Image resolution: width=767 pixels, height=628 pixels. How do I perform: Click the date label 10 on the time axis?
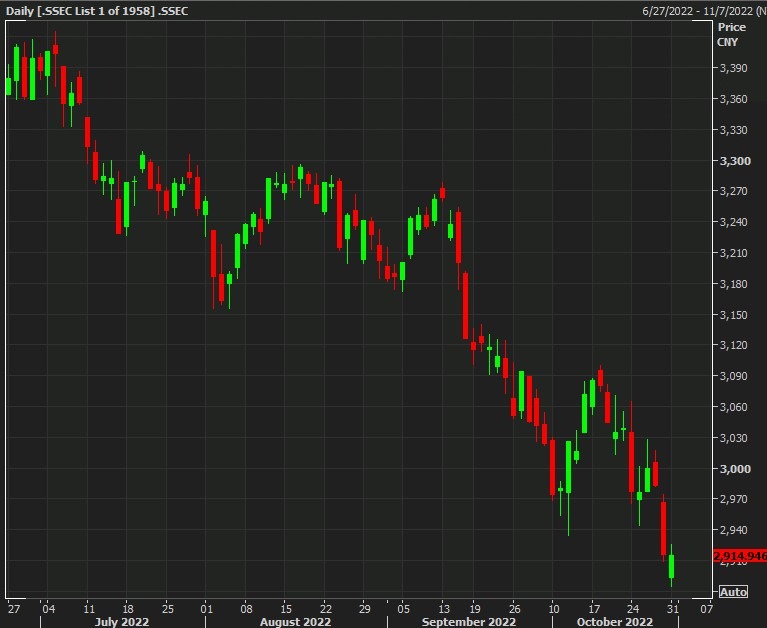click(x=554, y=609)
